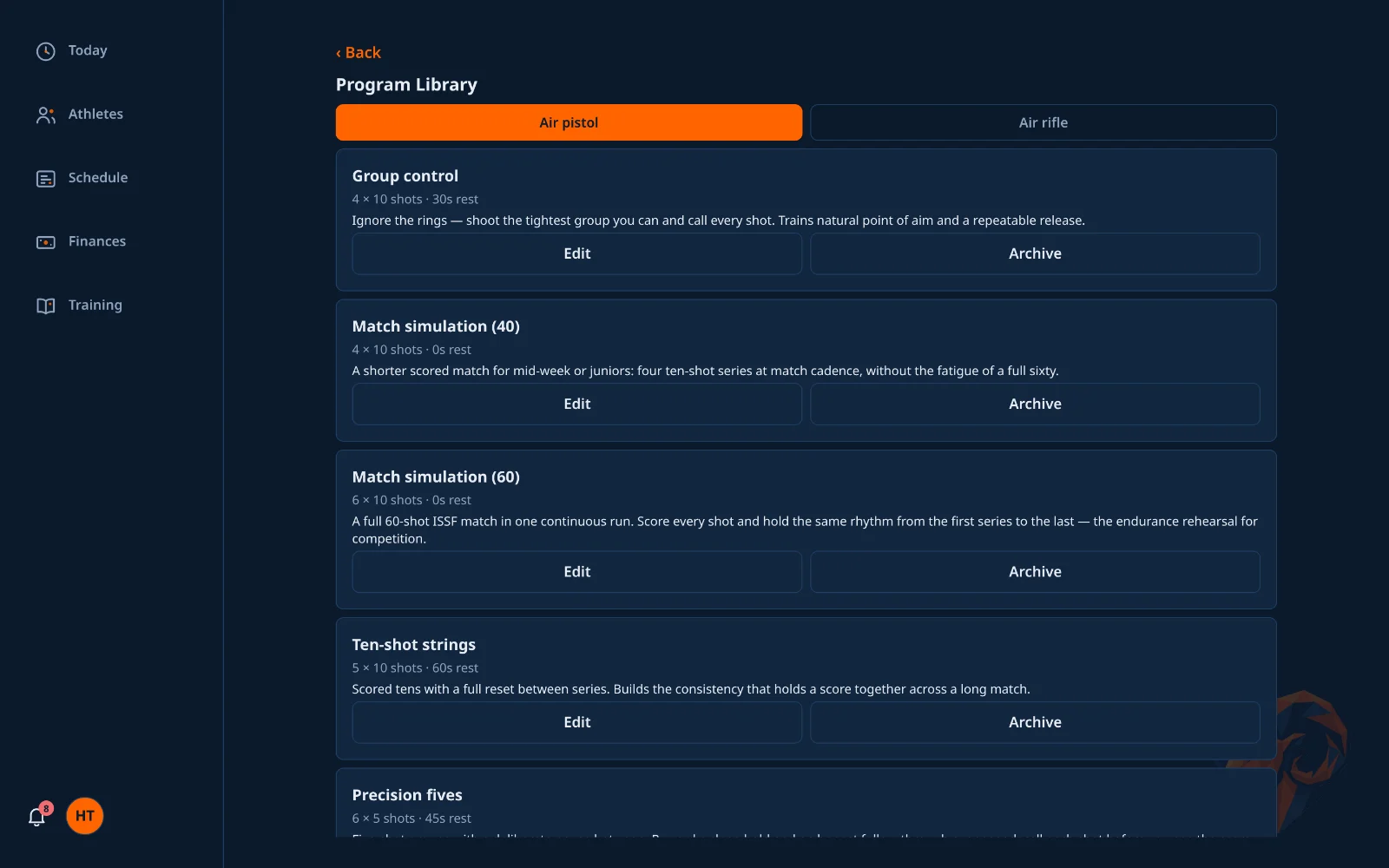Click the Finances cash icon
1389x868 pixels.
[x=46, y=242]
